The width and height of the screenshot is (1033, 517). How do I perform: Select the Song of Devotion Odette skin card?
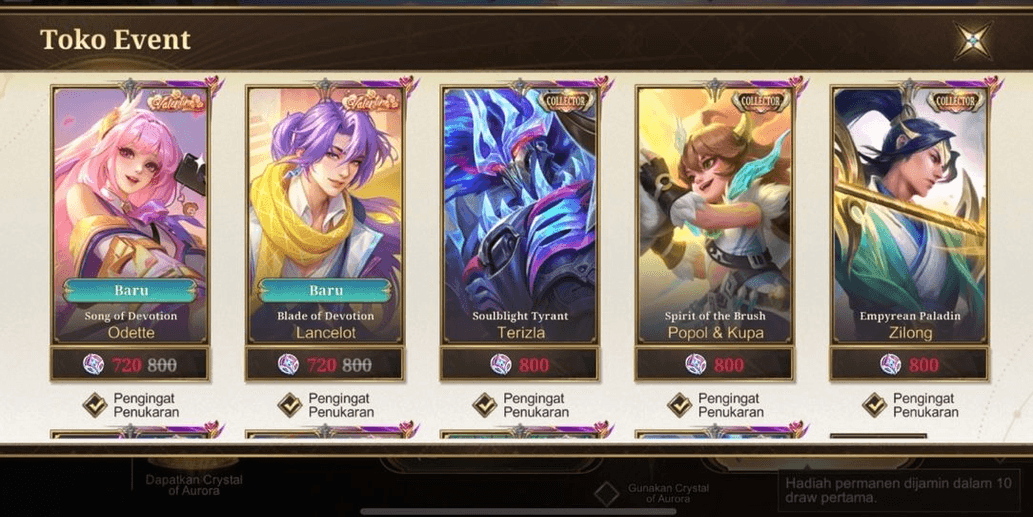pos(130,215)
